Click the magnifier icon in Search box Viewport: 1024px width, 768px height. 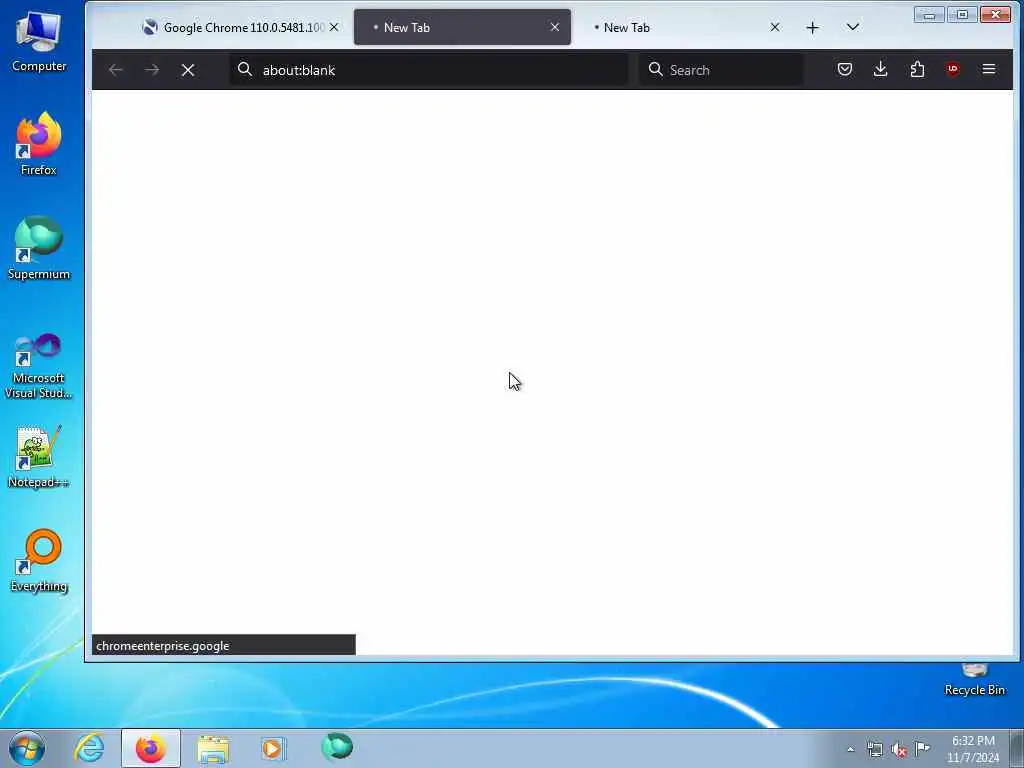(x=656, y=69)
